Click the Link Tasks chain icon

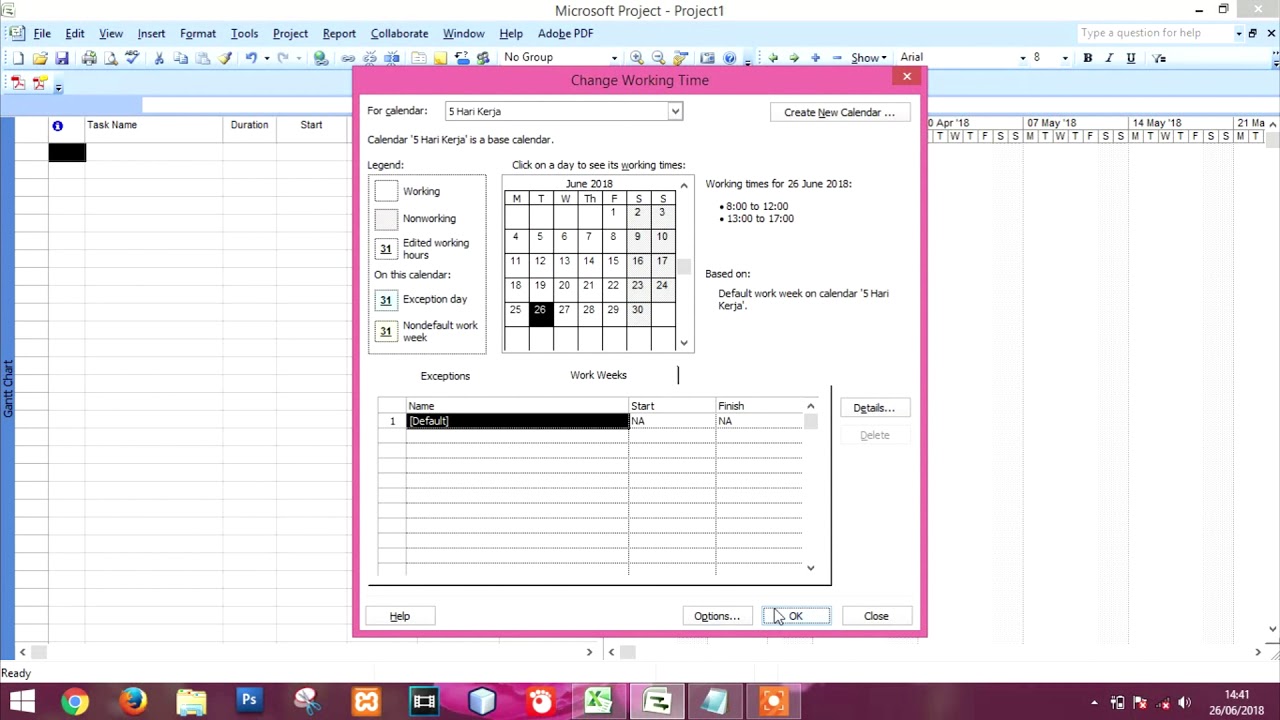pos(348,58)
